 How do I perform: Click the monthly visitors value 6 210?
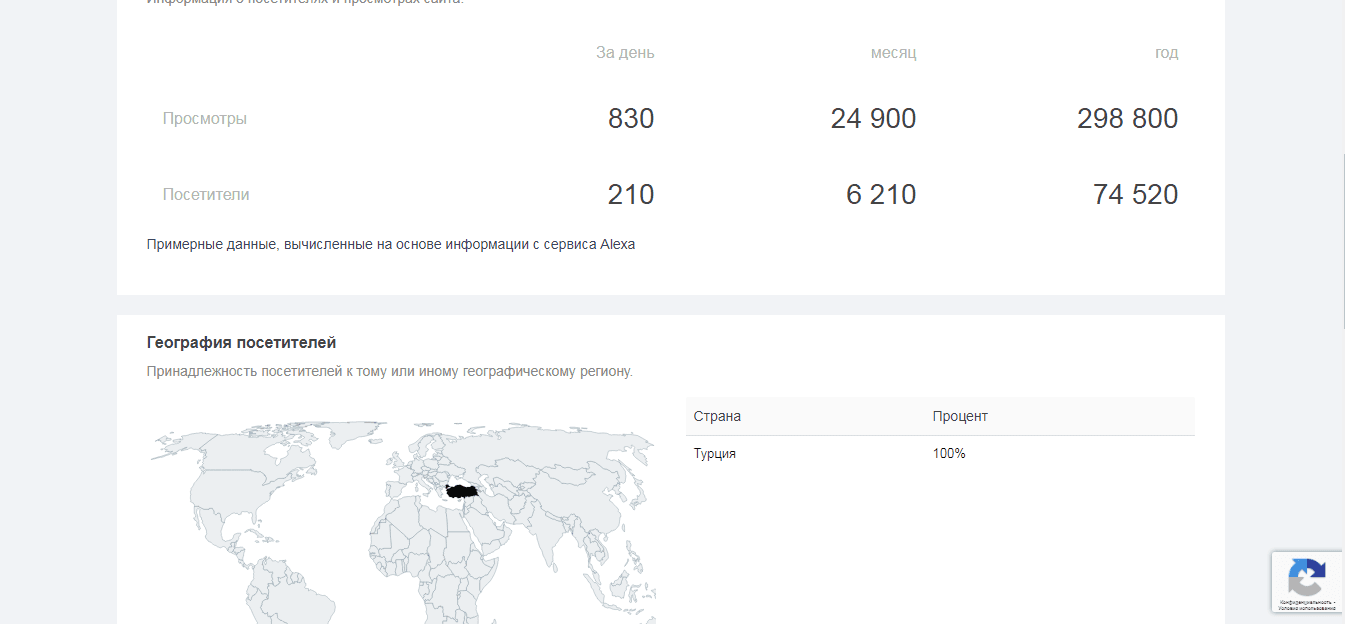tap(880, 195)
